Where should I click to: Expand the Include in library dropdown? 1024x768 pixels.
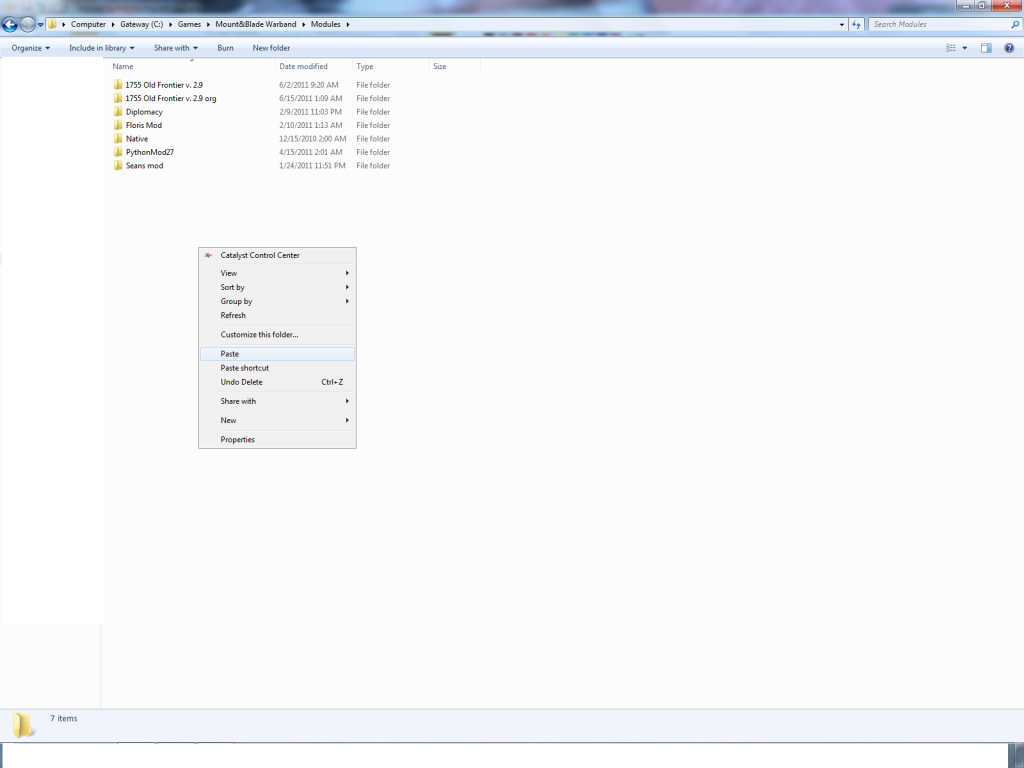point(101,48)
